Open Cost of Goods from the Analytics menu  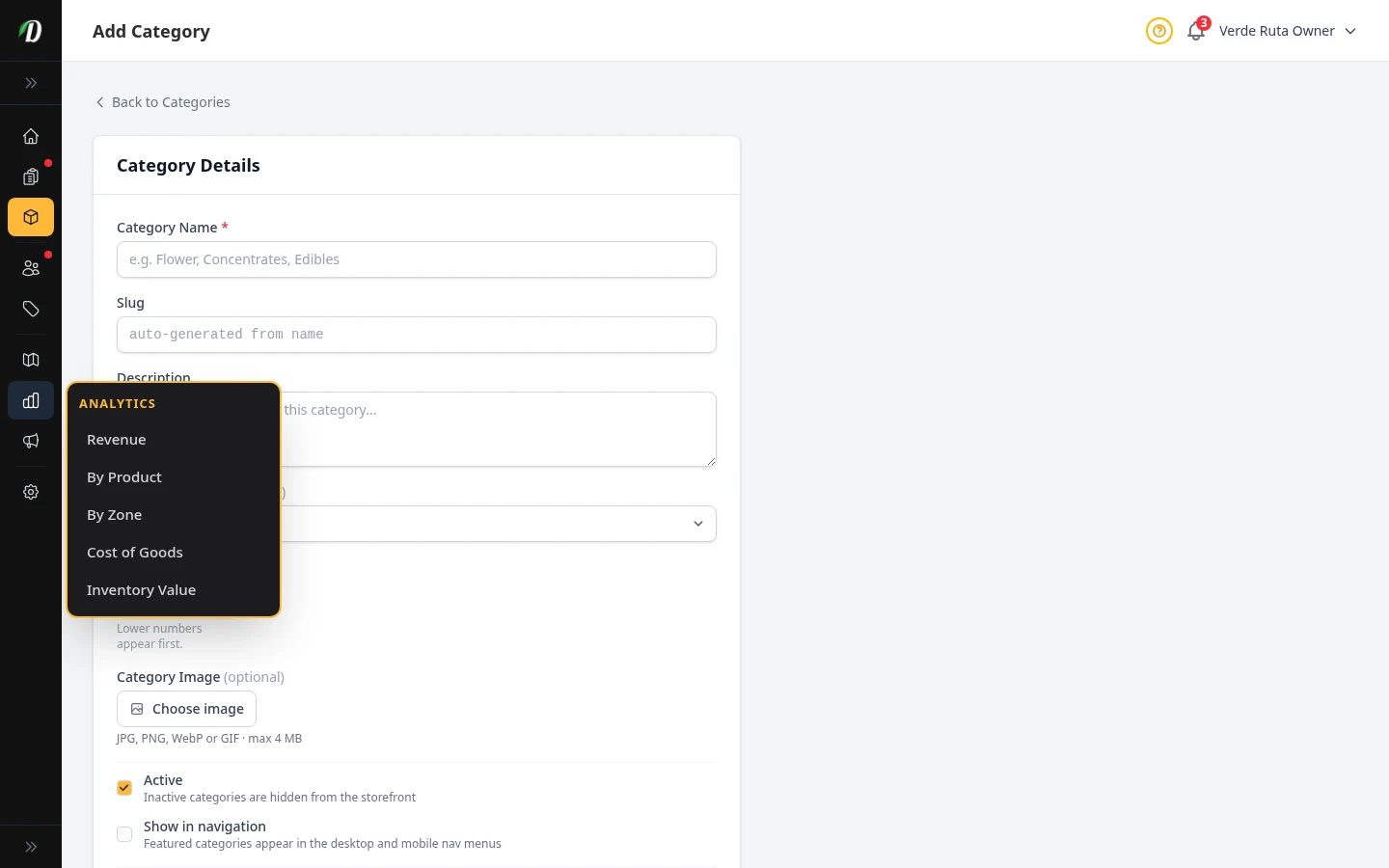pyautogui.click(x=135, y=552)
